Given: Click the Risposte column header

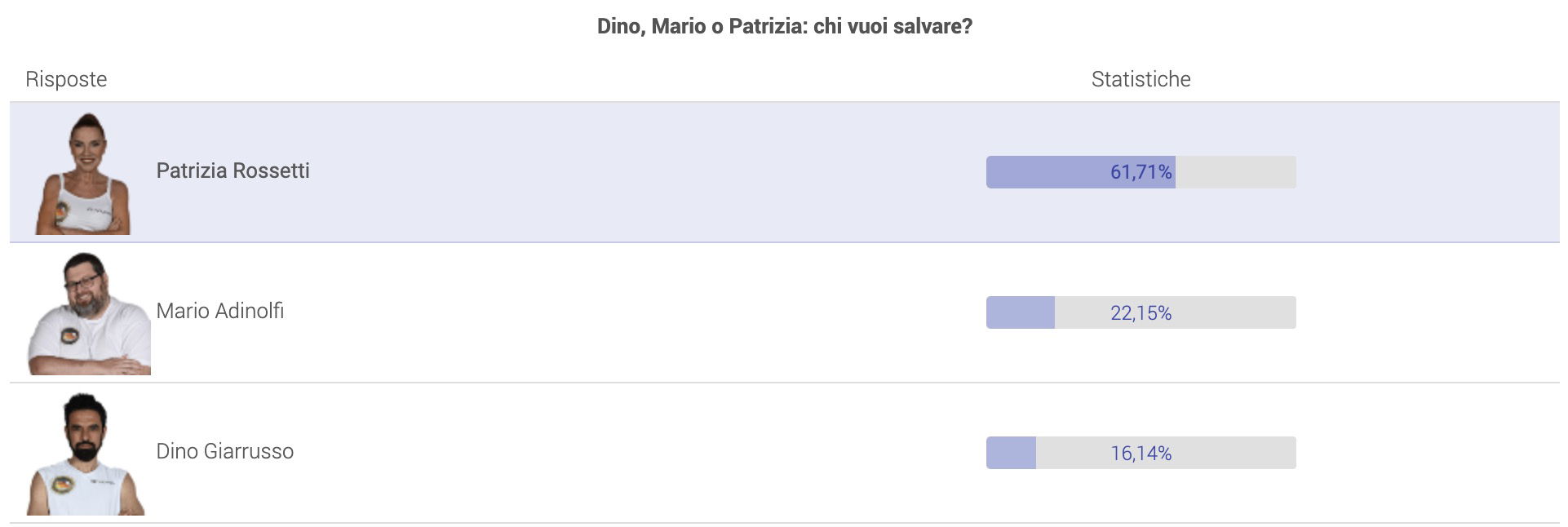Looking at the screenshot, I should click(x=66, y=79).
